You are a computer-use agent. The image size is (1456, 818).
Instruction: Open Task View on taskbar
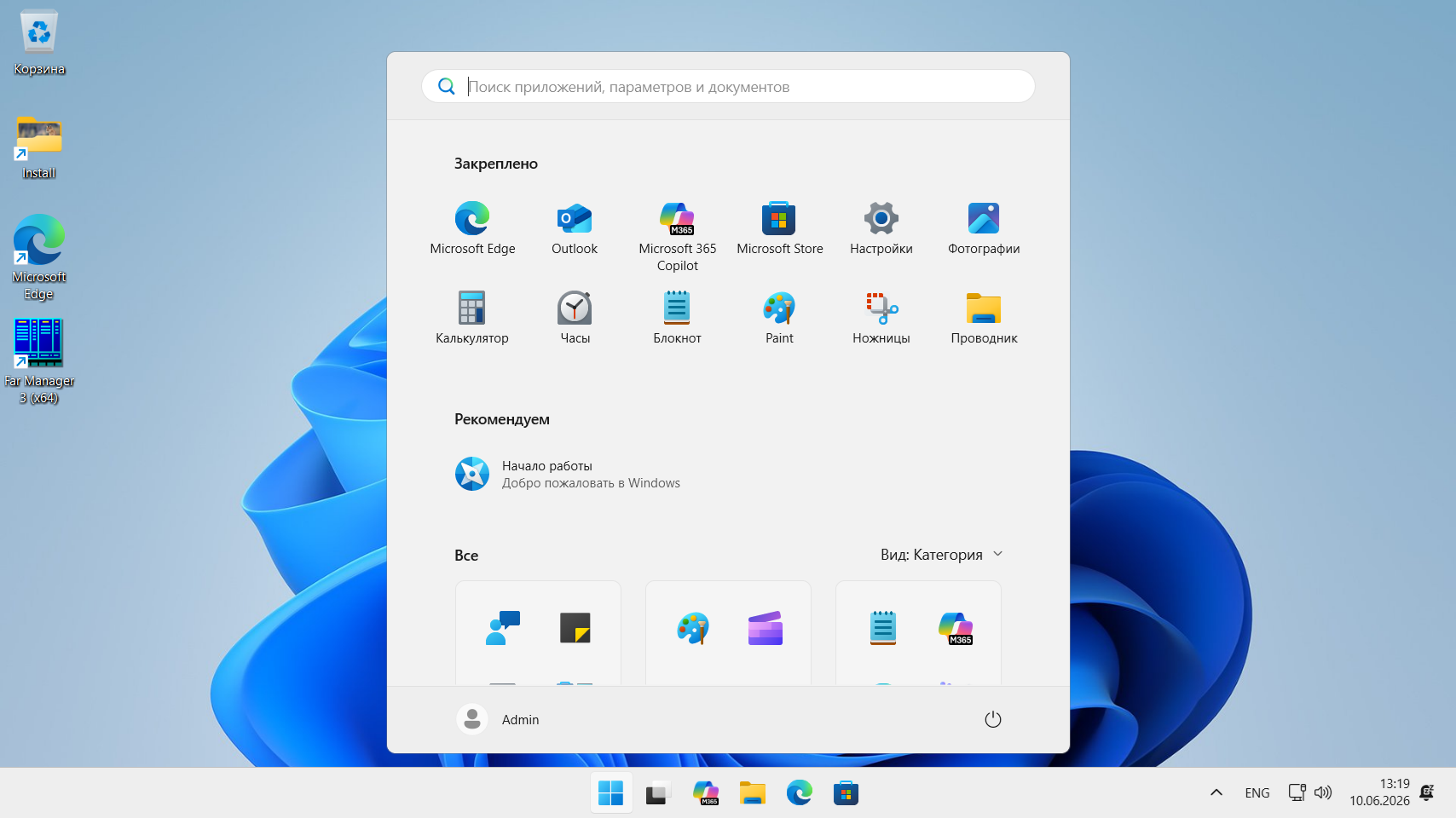pos(658,793)
